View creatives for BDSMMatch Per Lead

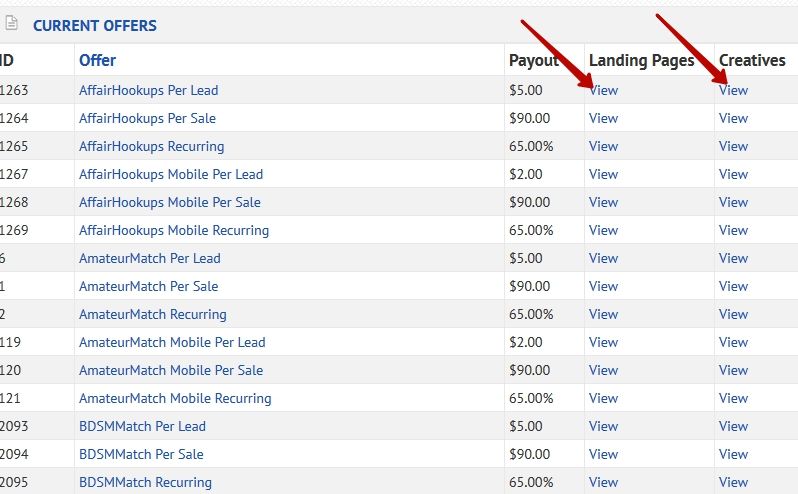(733, 426)
